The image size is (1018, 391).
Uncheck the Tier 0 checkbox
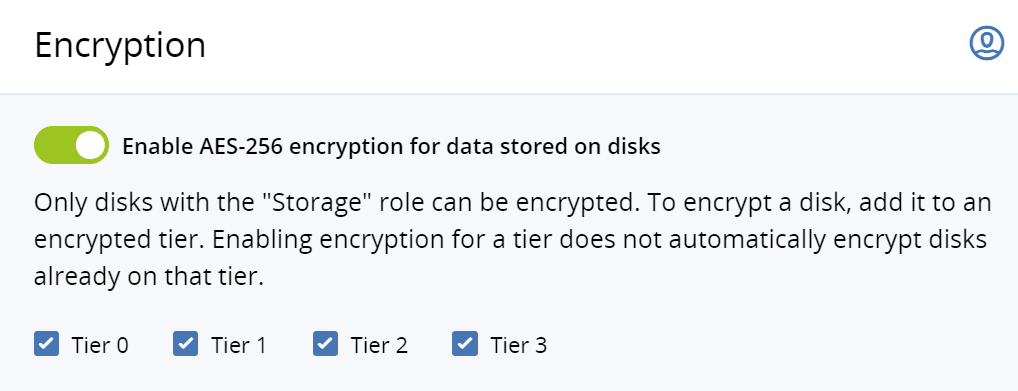click(47, 344)
